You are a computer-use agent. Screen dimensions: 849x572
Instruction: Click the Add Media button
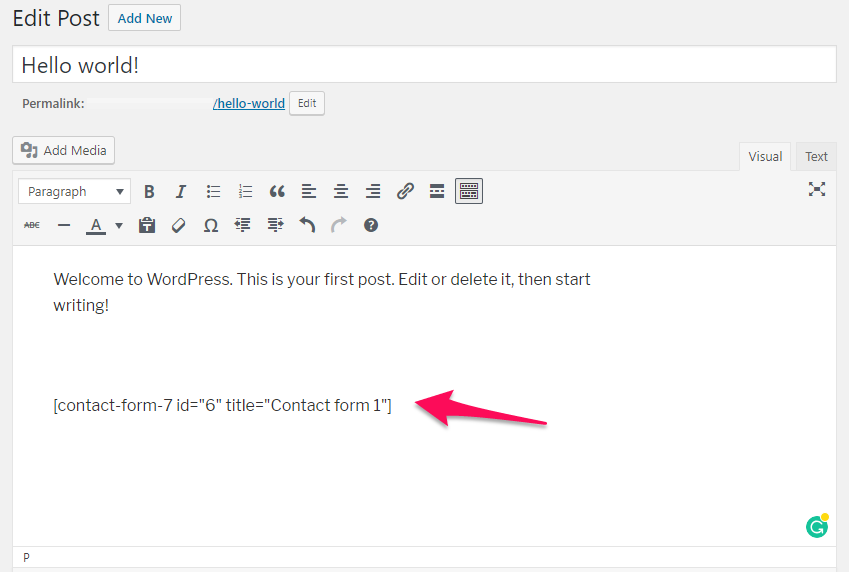point(63,150)
